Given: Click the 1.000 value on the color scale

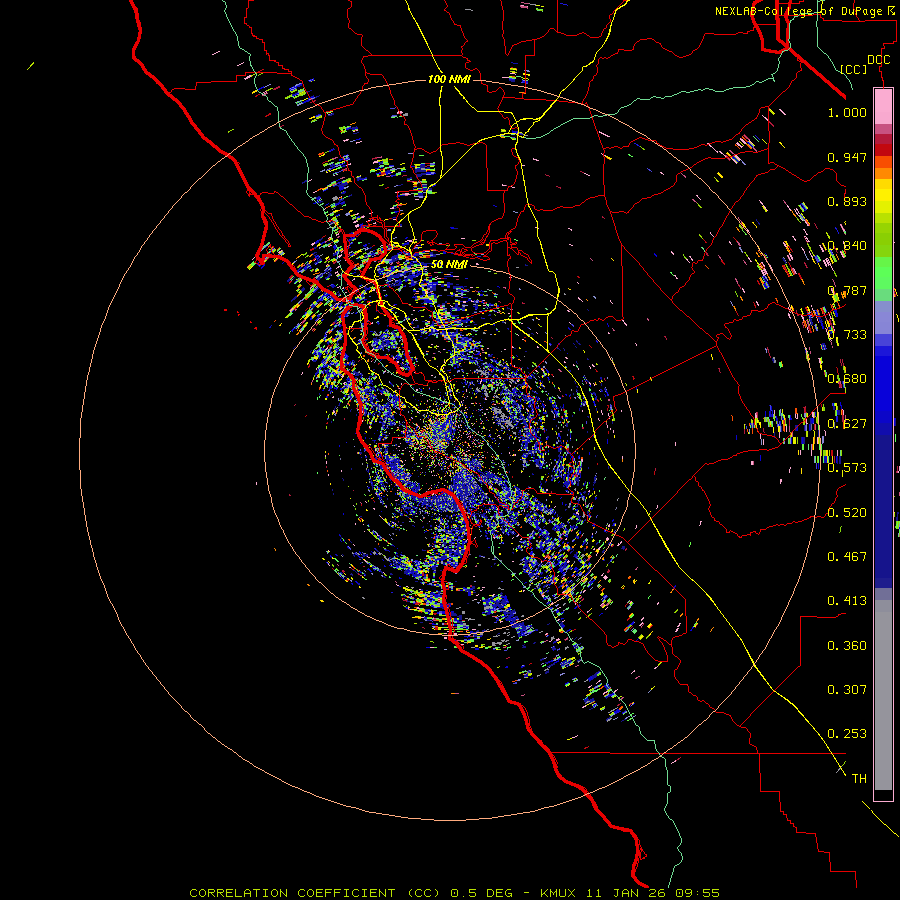Looking at the screenshot, I should click(x=847, y=112).
